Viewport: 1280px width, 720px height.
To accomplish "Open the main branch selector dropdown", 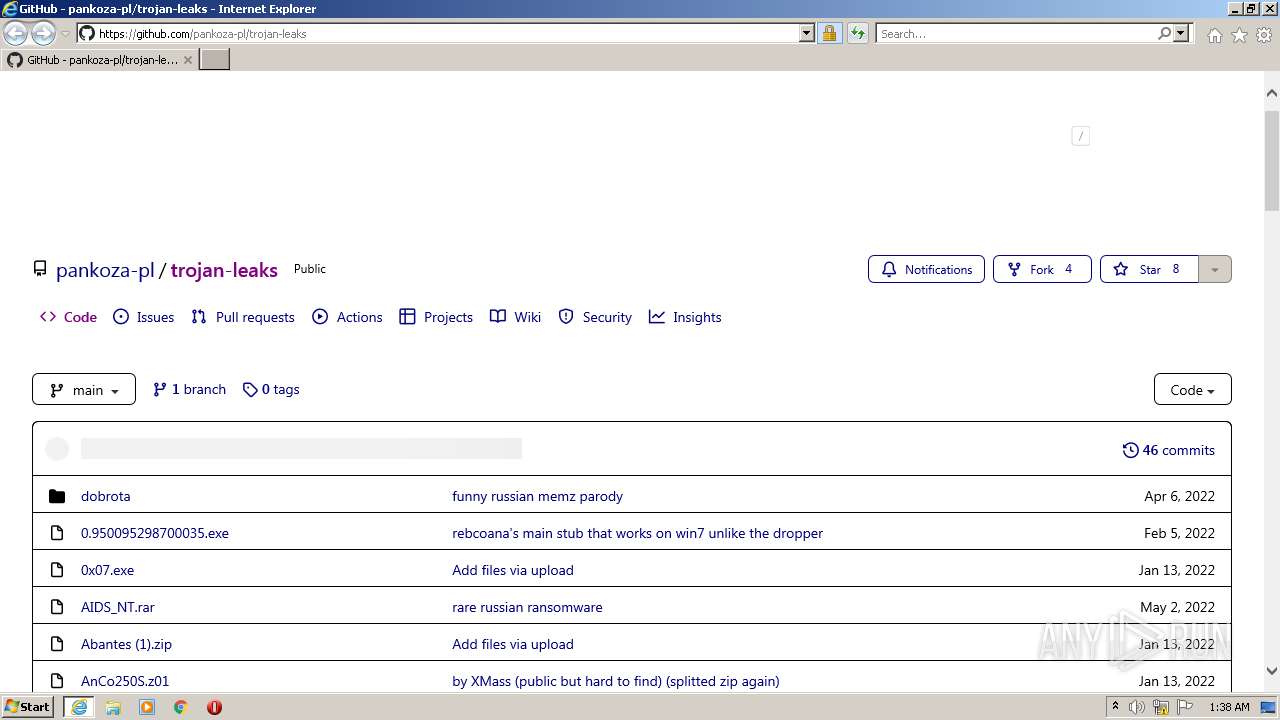I will tap(84, 389).
